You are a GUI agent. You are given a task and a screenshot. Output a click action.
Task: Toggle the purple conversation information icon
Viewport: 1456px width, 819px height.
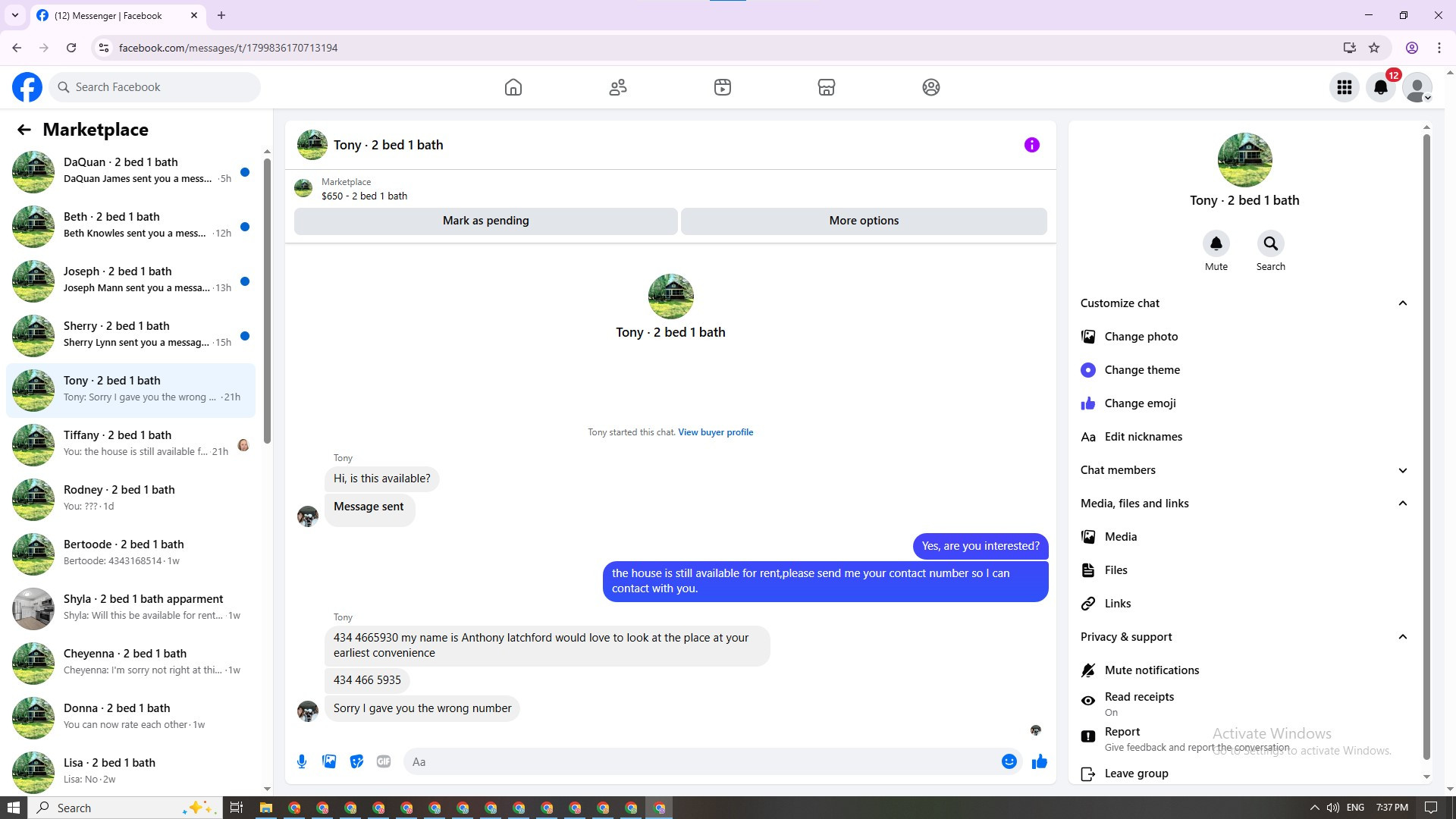1031,145
